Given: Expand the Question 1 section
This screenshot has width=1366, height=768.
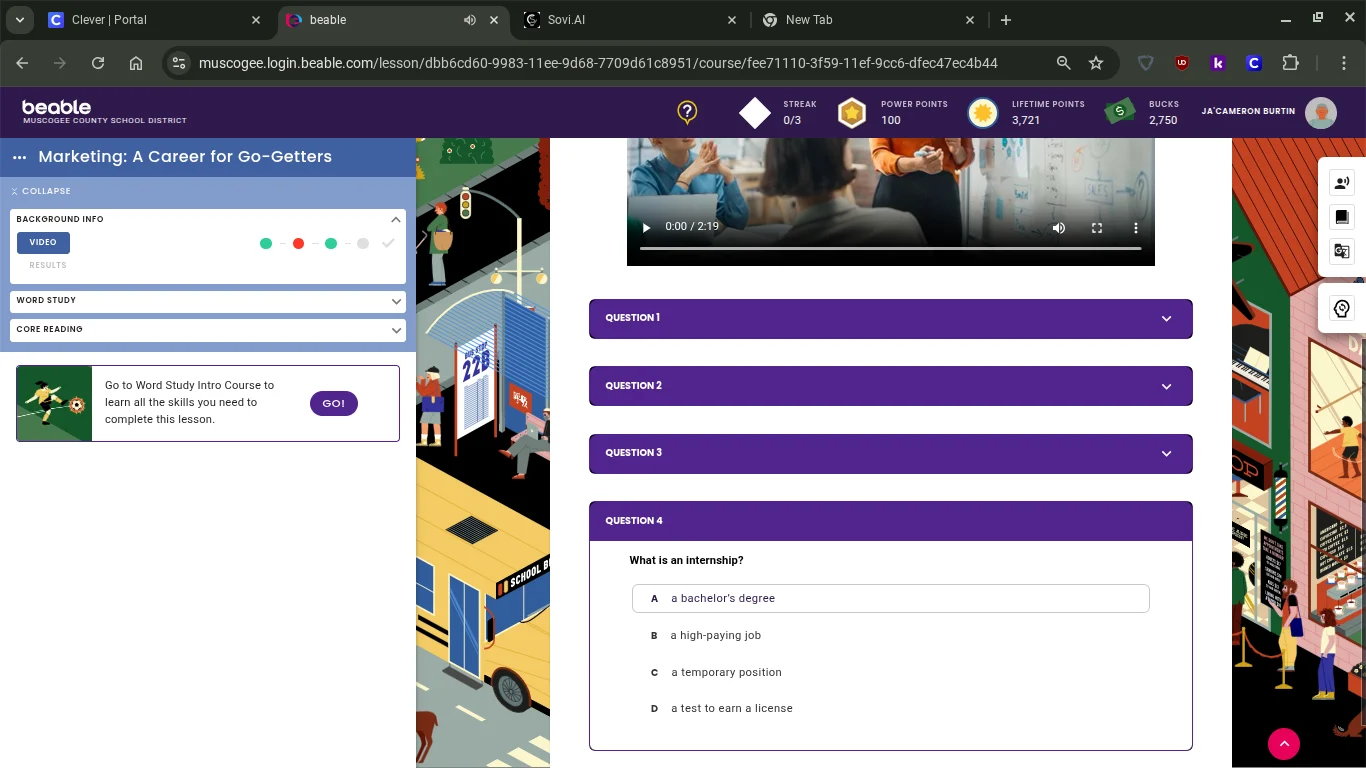Looking at the screenshot, I should (x=890, y=318).
